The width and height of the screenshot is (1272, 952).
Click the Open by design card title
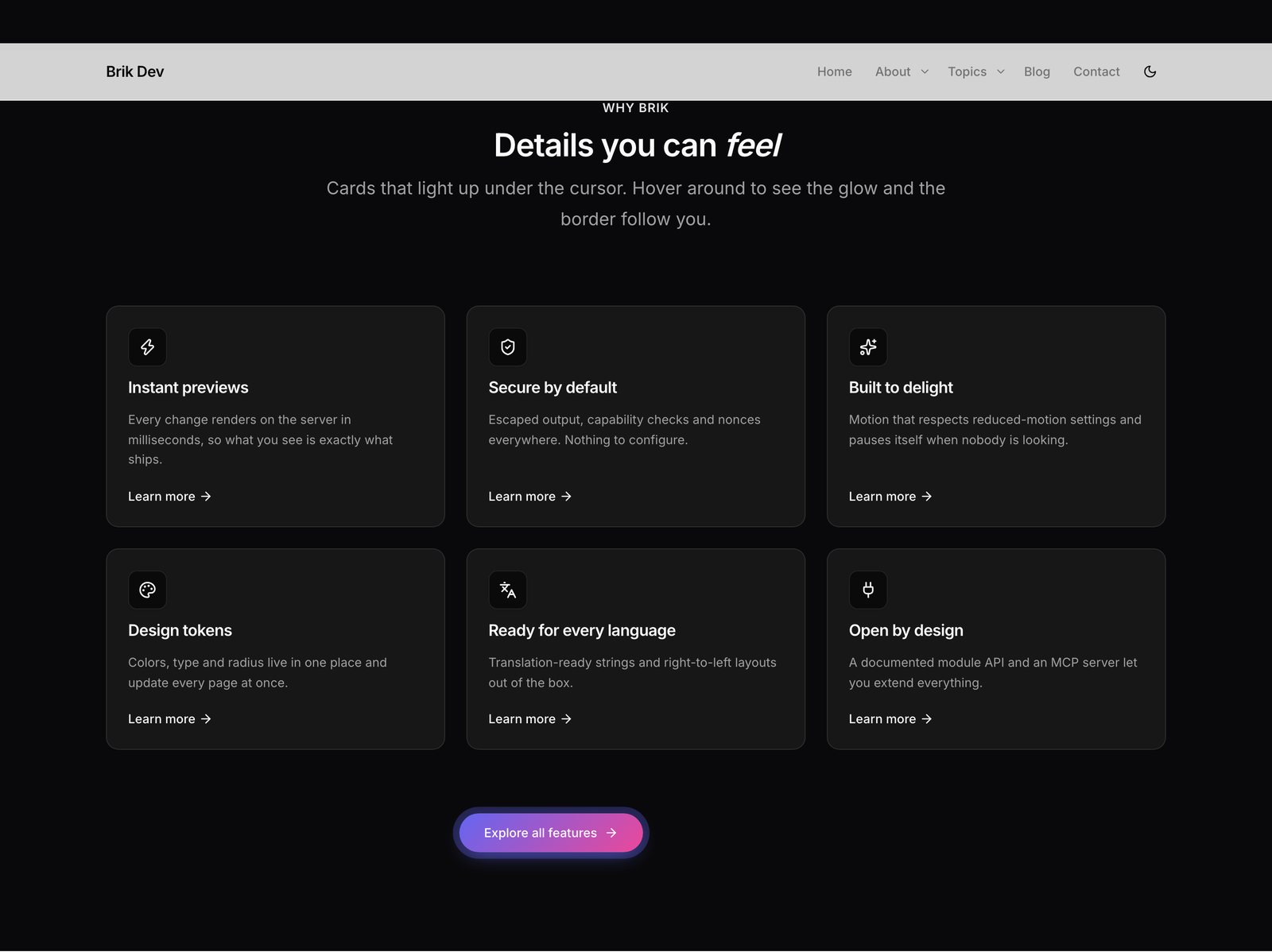click(906, 630)
